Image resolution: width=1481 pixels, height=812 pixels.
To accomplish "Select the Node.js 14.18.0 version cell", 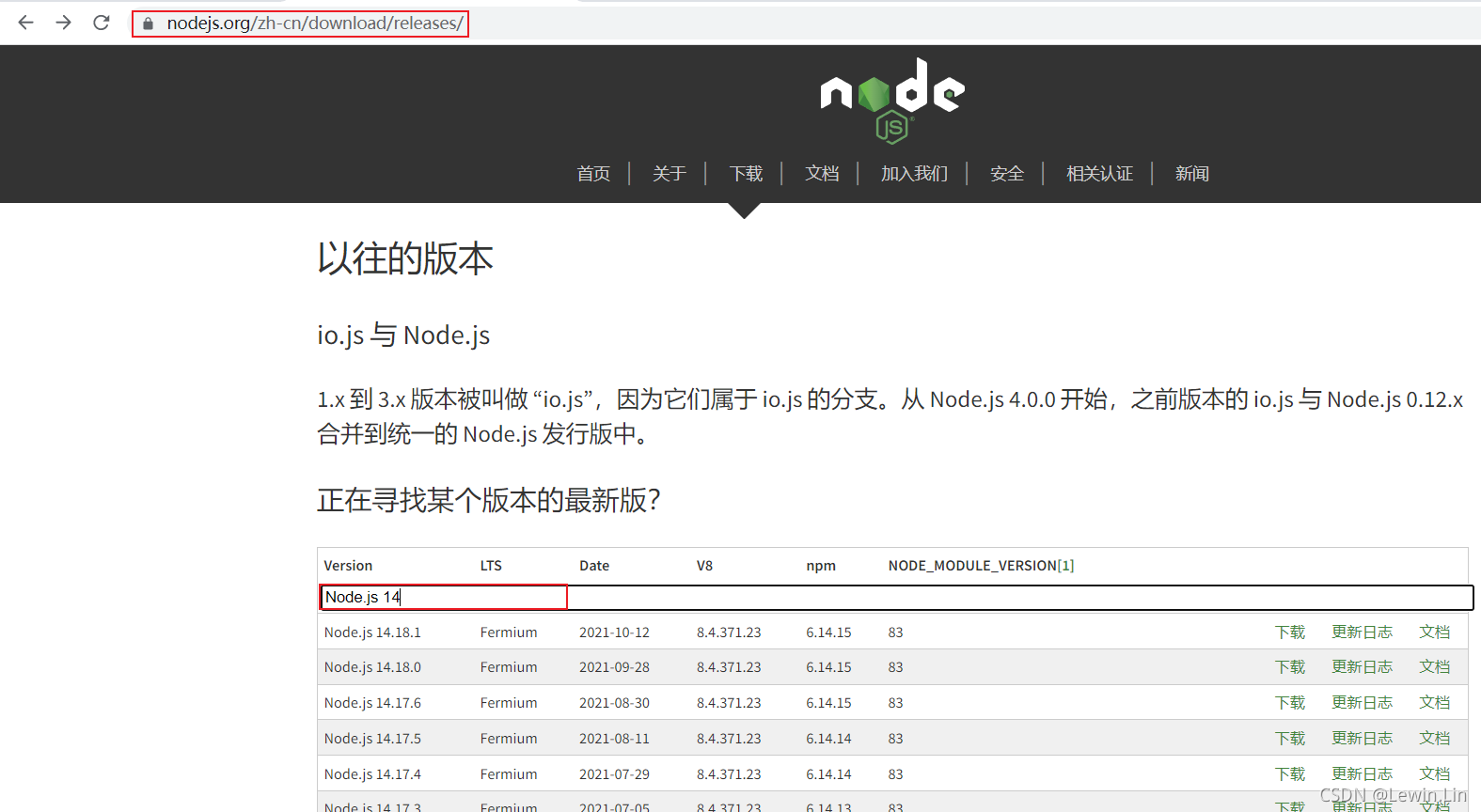I will 372,667.
